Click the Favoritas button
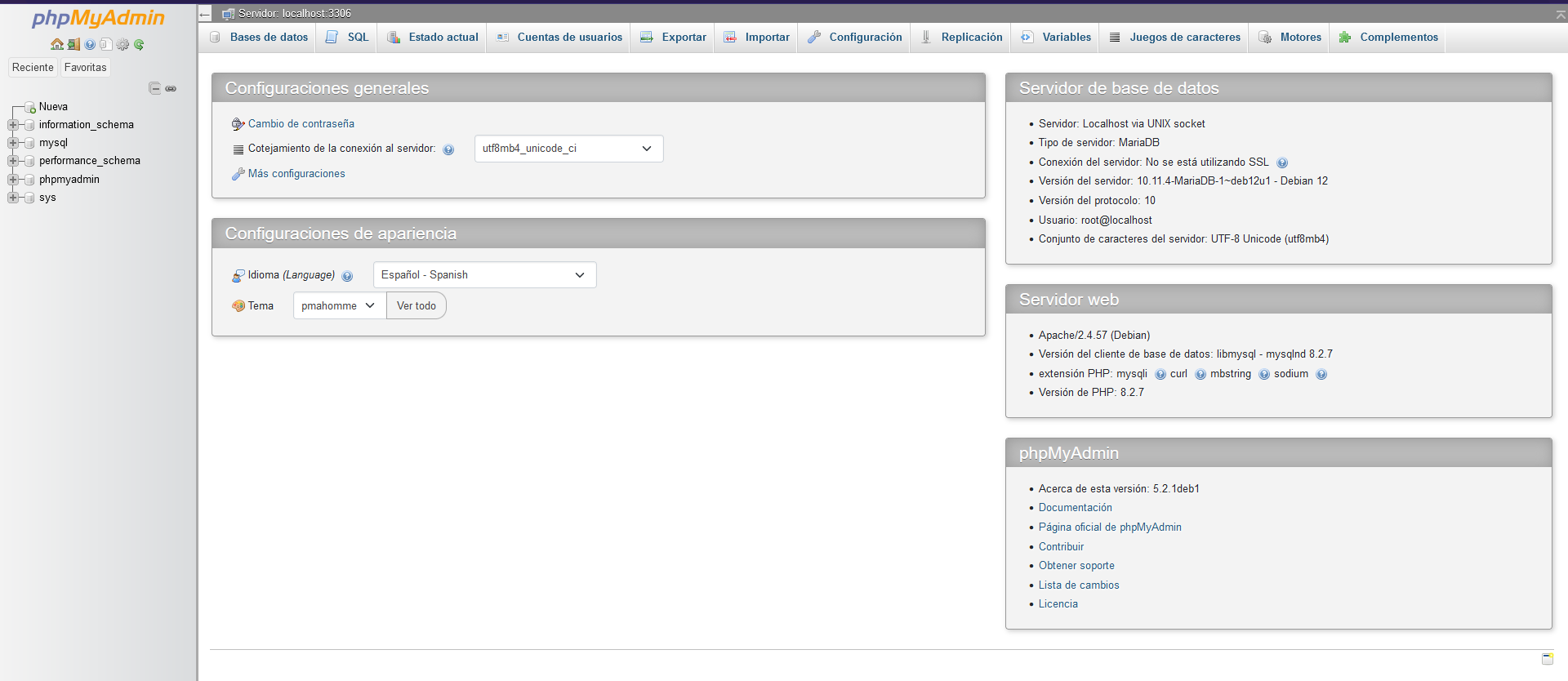Viewport: 1568px width, 681px height. (86, 68)
